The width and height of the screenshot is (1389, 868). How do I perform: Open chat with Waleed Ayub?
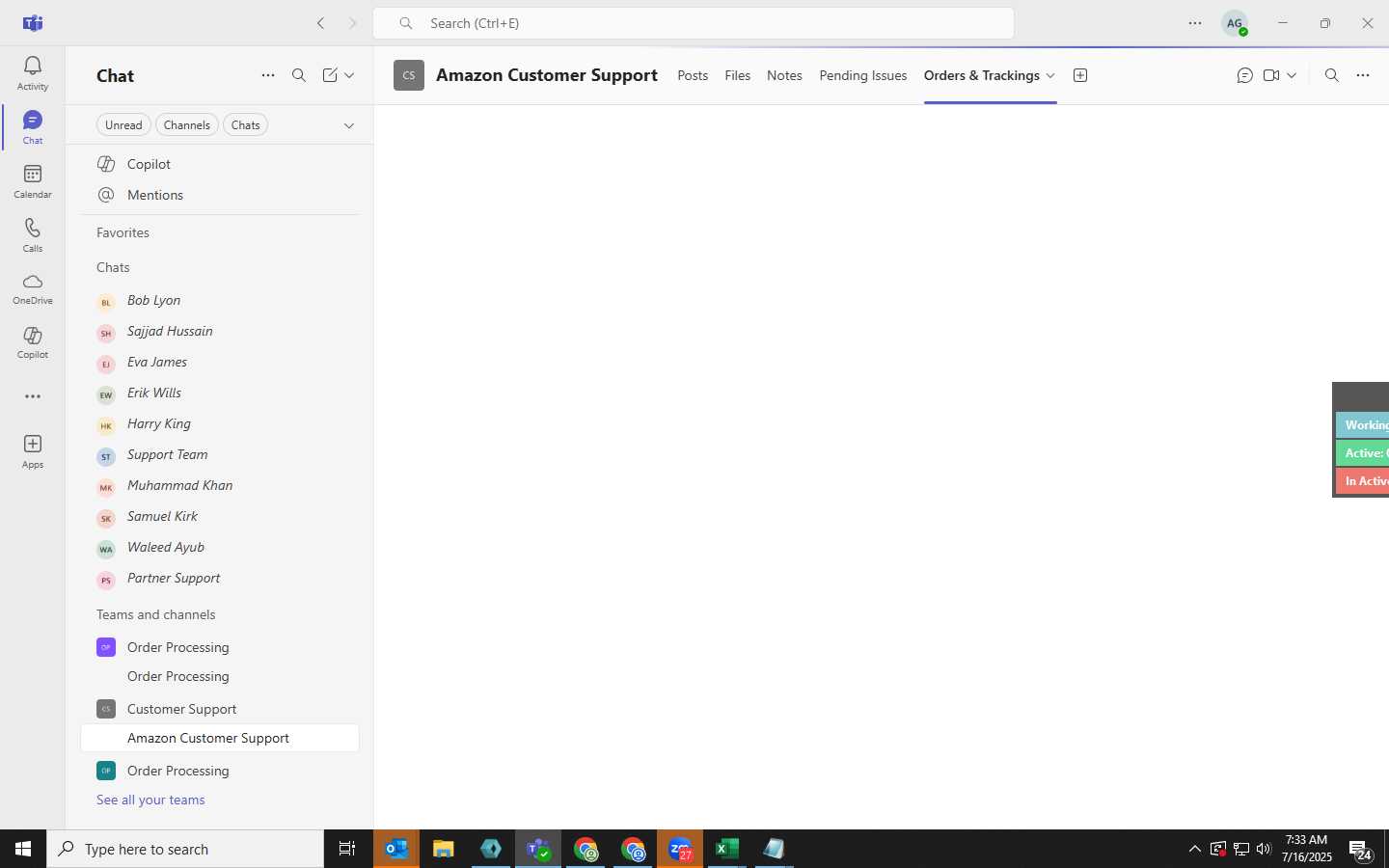[220, 548]
